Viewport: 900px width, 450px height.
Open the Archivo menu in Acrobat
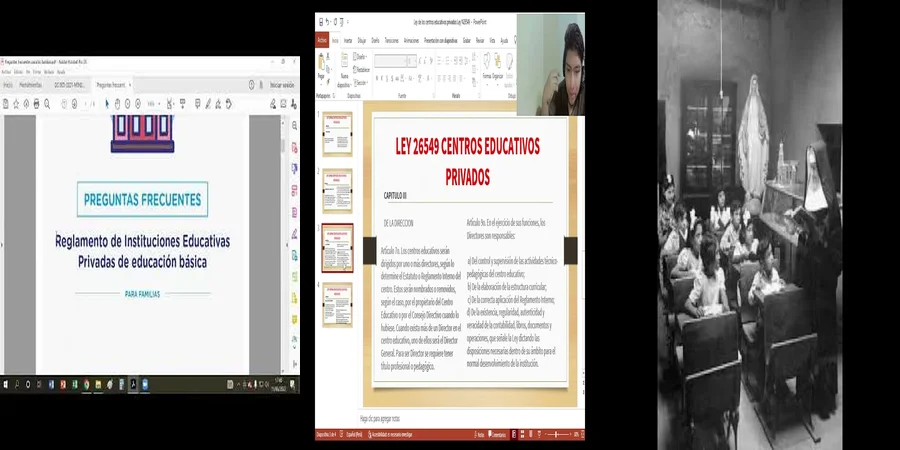[x=6, y=72]
